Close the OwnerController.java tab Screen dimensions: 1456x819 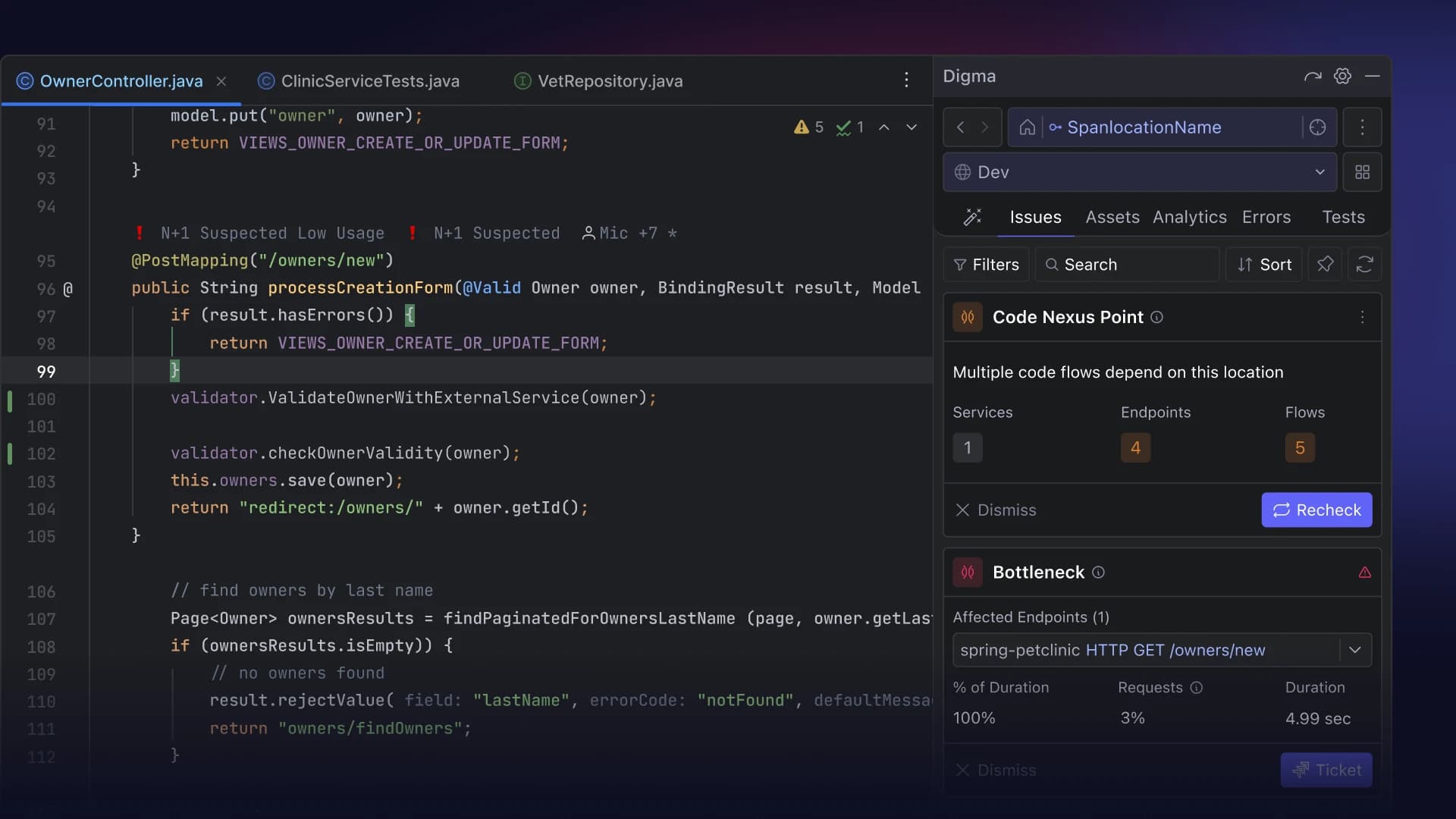(221, 81)
